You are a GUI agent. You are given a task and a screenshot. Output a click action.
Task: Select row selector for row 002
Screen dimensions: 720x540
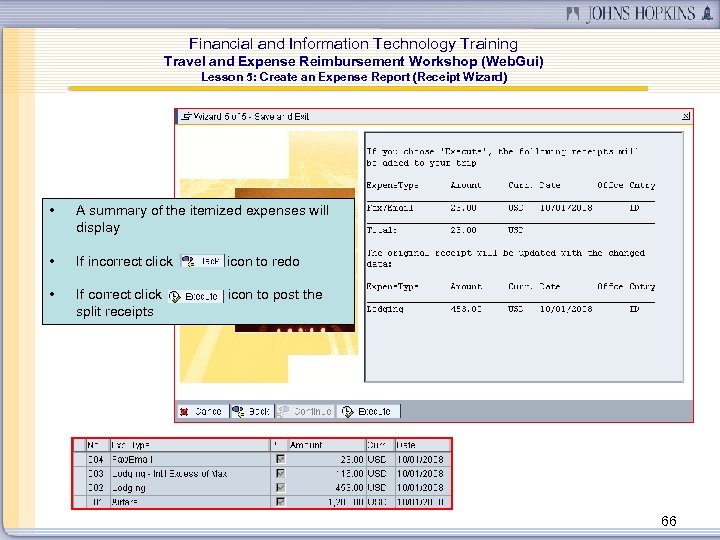coord(80,487)
